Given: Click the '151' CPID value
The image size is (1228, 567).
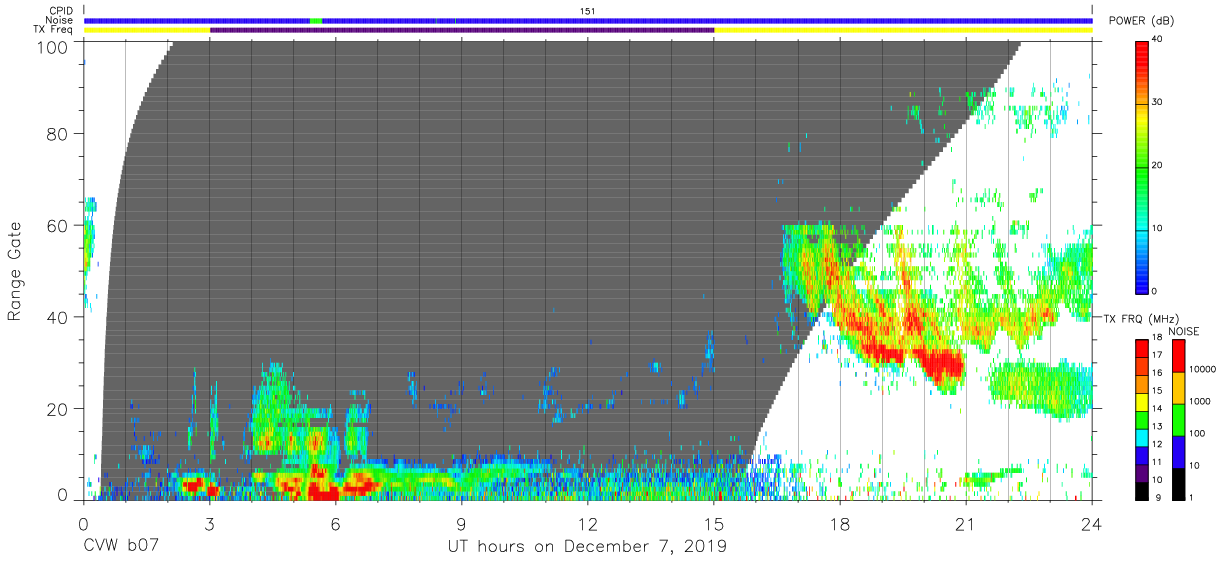Looking at the screenshot, I should coord(588,11).
